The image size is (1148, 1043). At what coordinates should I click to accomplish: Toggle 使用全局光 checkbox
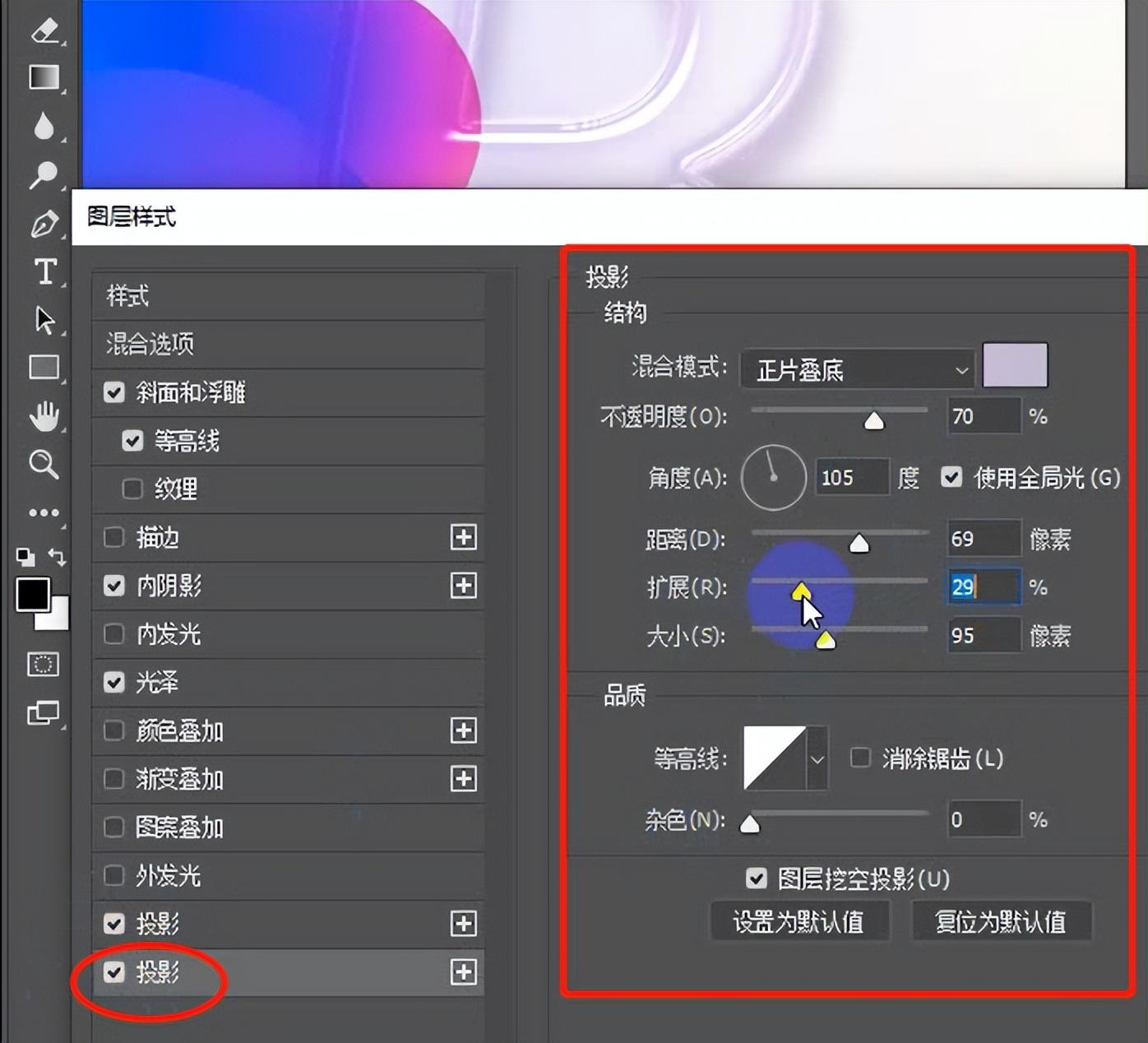tap(951, 477)
